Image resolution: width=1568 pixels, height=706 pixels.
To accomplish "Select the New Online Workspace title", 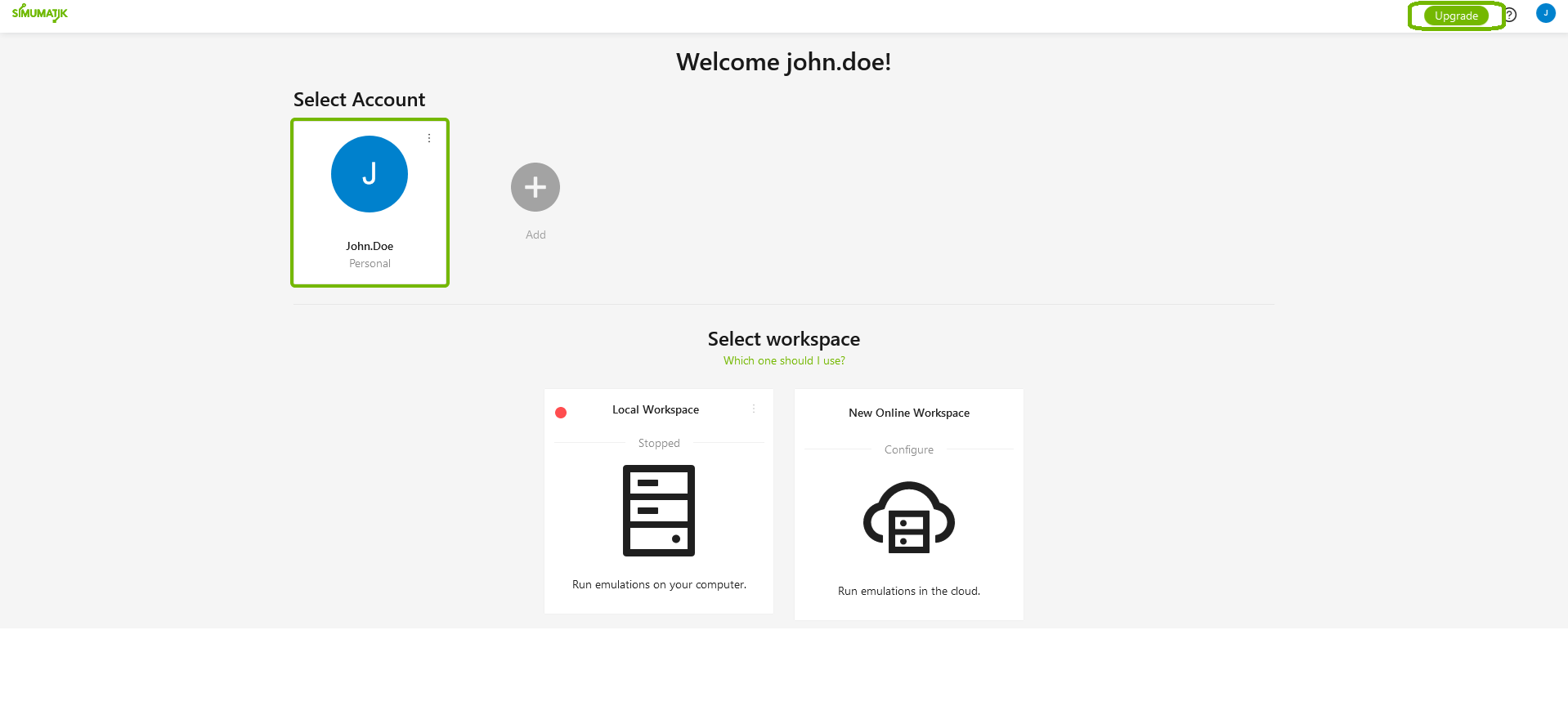I will click(x=909, y=413).
